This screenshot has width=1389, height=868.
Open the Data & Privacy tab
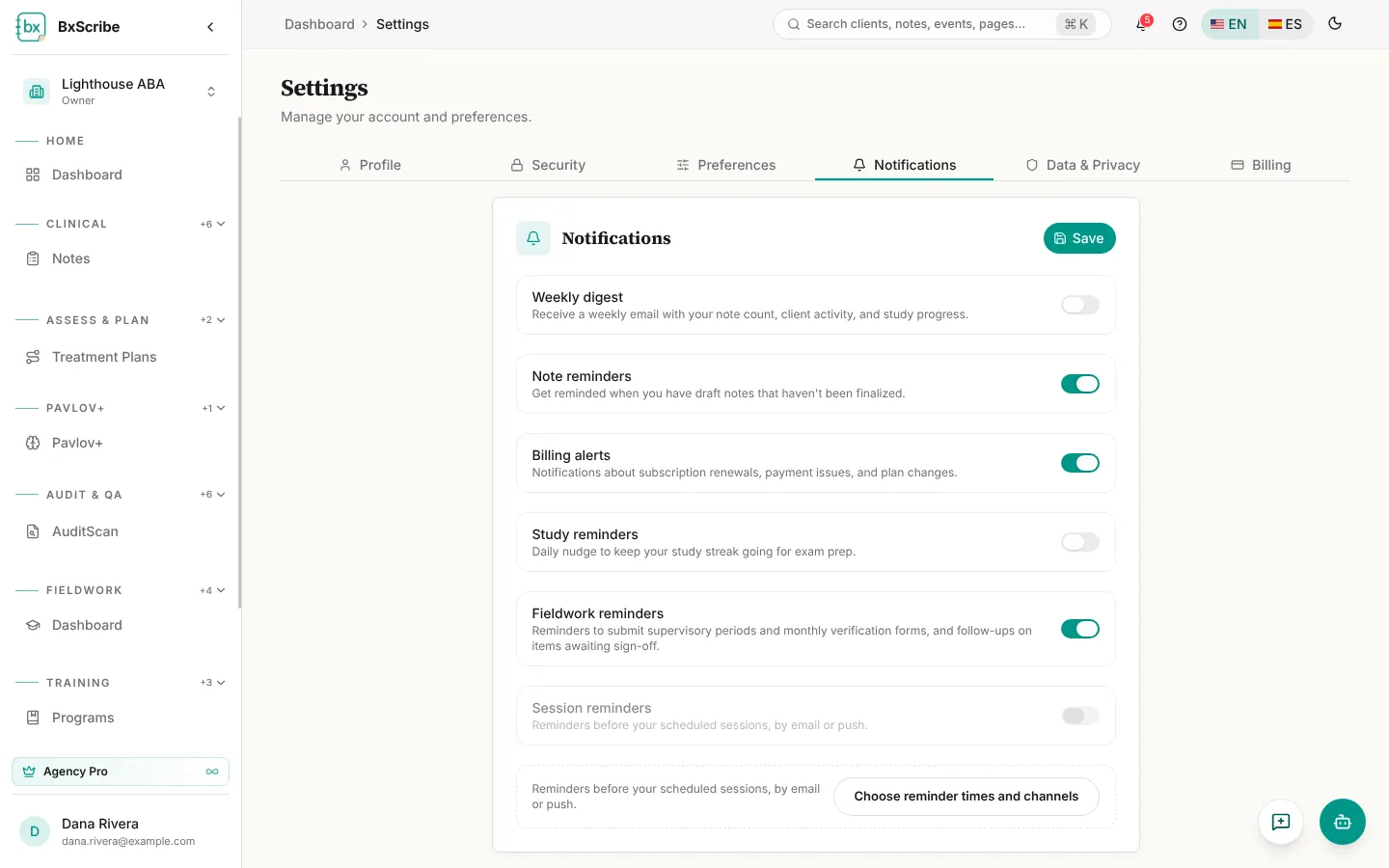pos(1082,165)
